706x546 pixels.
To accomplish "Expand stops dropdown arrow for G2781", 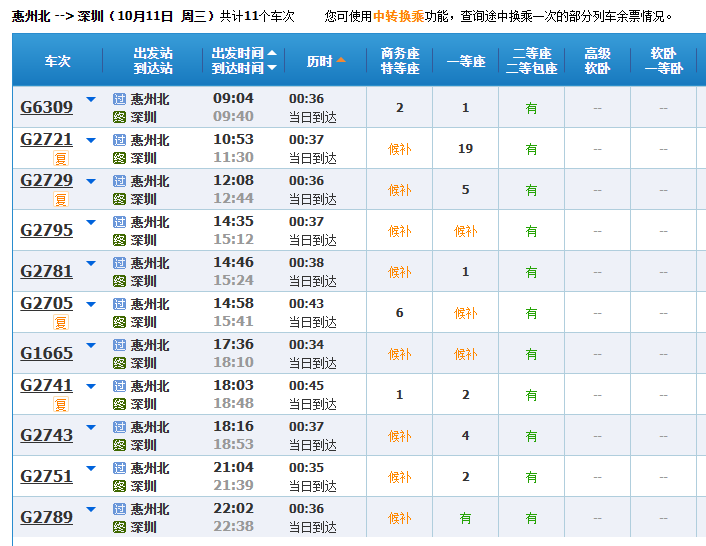I will point(91,263).
